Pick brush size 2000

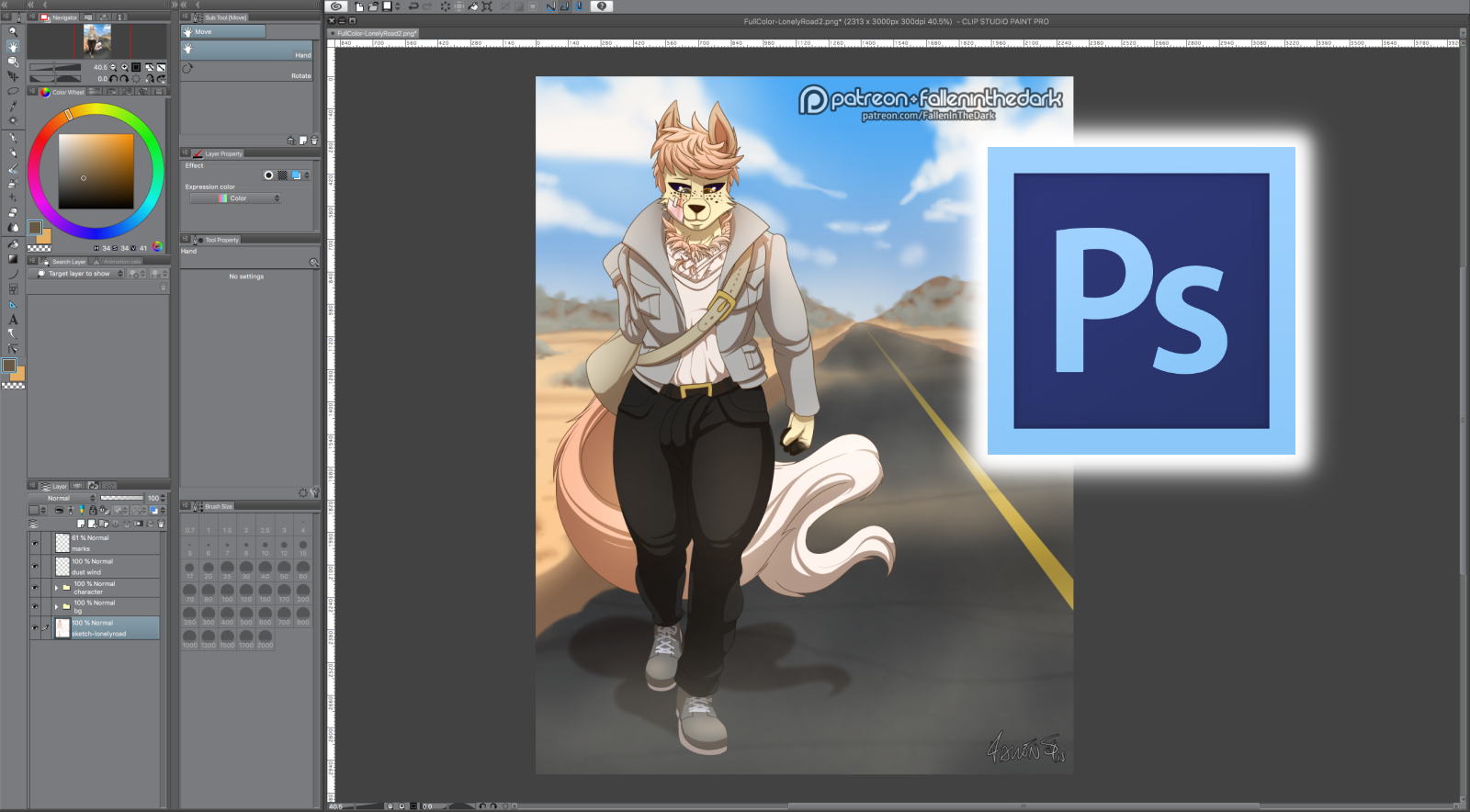tap(265, 638)
